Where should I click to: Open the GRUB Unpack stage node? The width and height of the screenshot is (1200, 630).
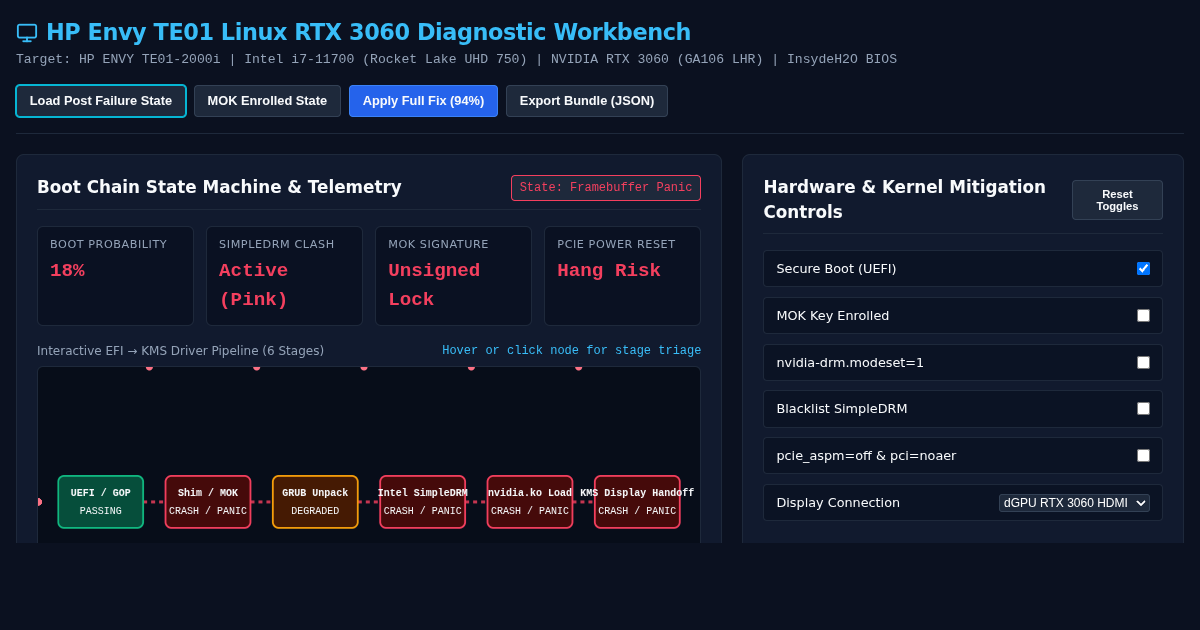point(315,502)
